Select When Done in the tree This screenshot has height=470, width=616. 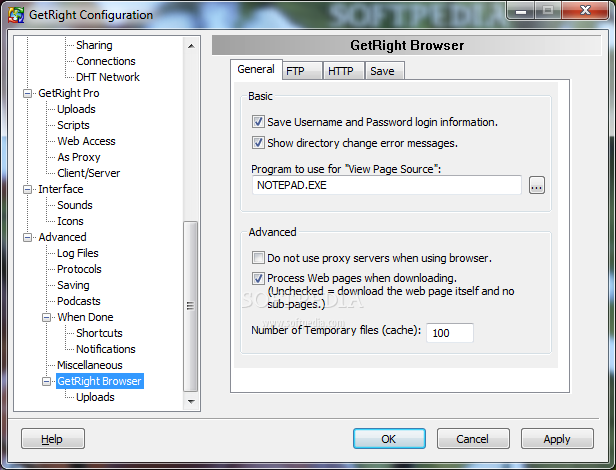pyautogui.click(x=85, y=317)
